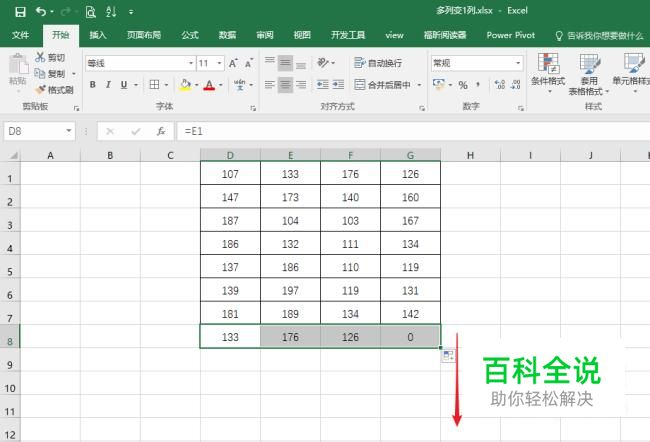650x442 pixels.
Task: Open the Customize Quick Access Toolbar dropdown
Action: tap(131, 12)
